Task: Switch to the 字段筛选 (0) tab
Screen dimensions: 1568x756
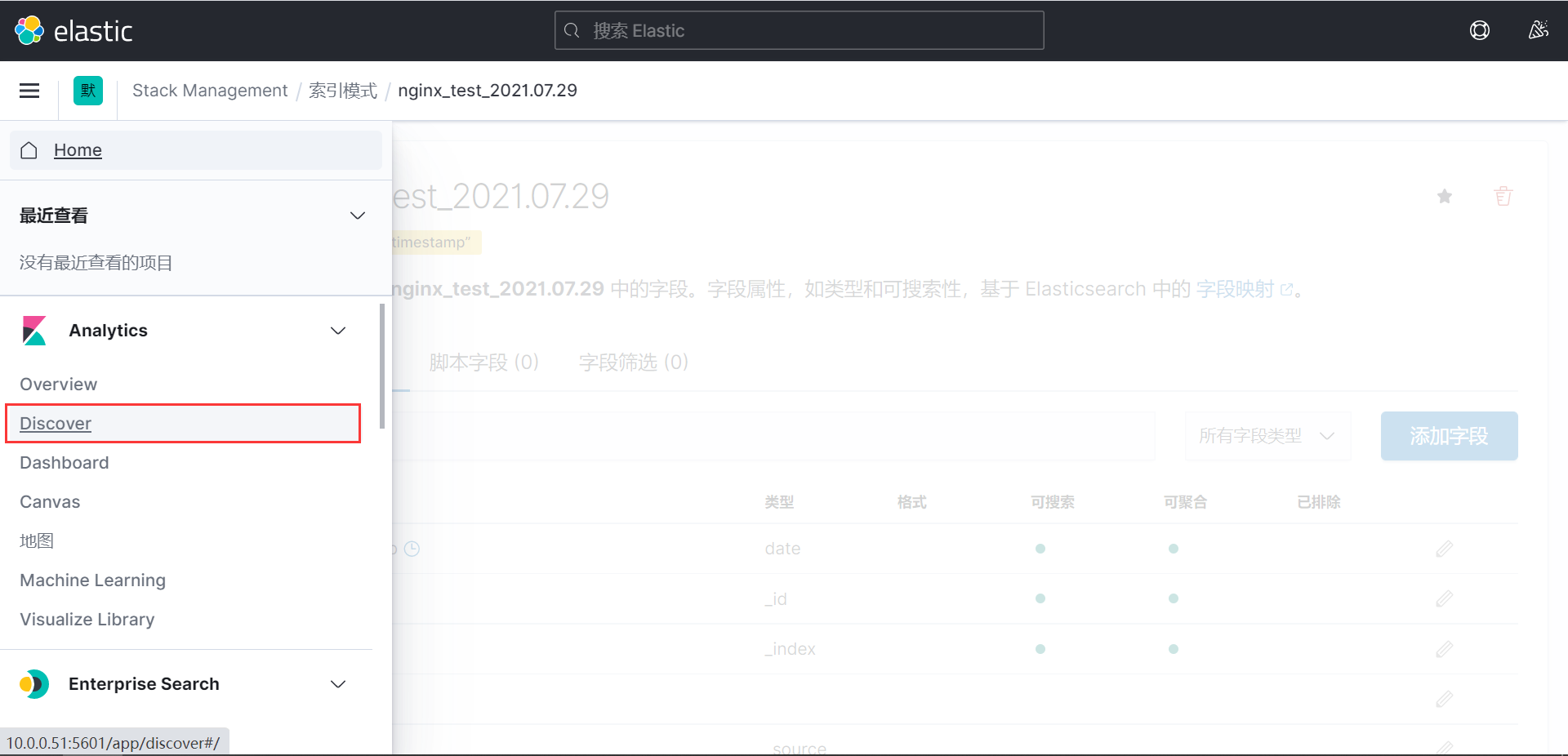Action: click(x=634, y=362)
